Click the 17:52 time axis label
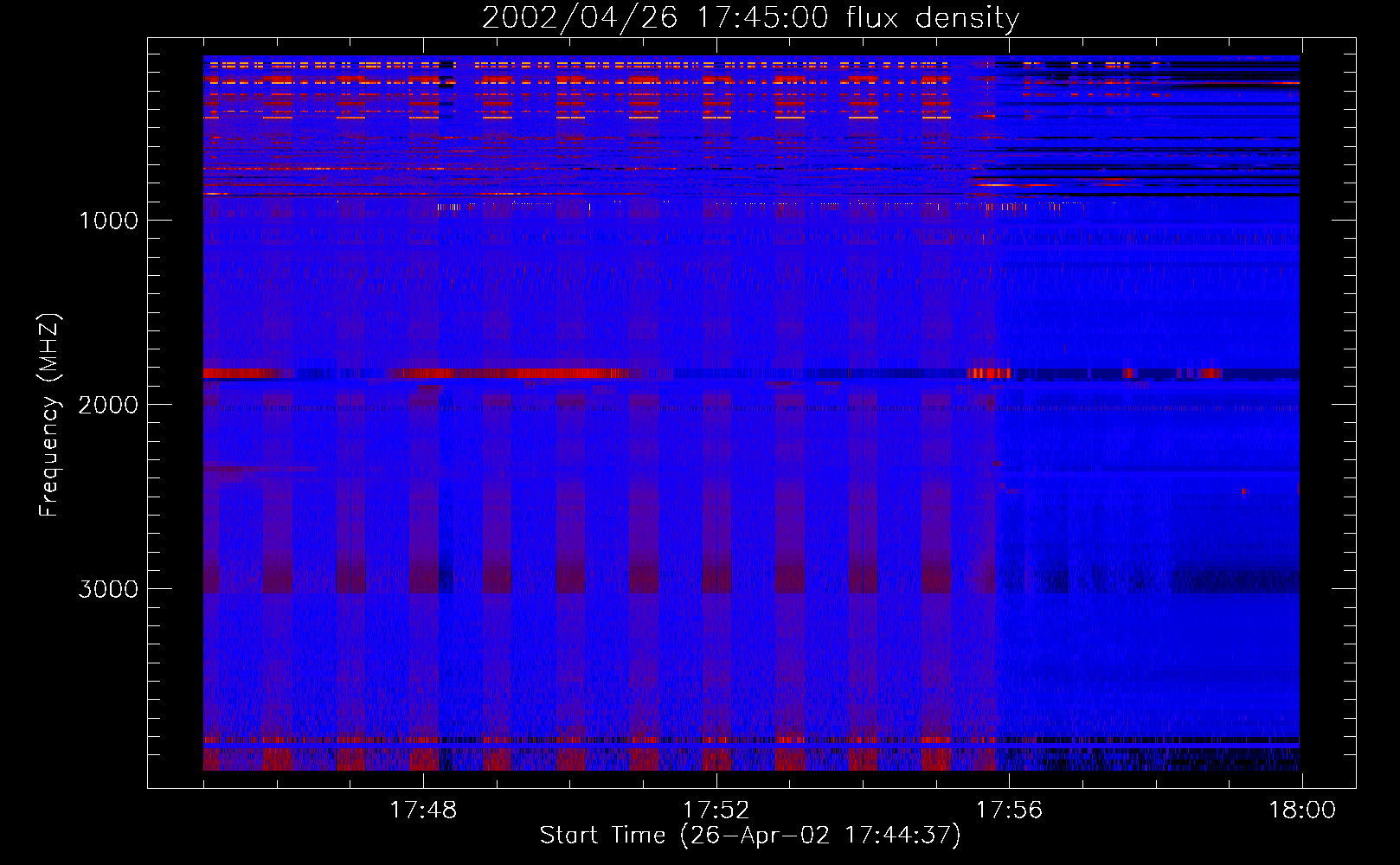This screenshot has height=865, width=1400. click(x=716, y=811)
